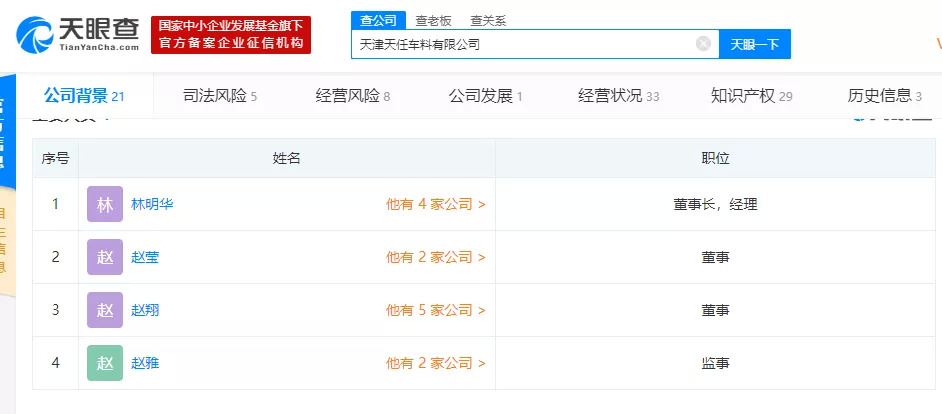Click the official credit agency red banner
Viewport: 942px width, 414px height.
[231, 35]
